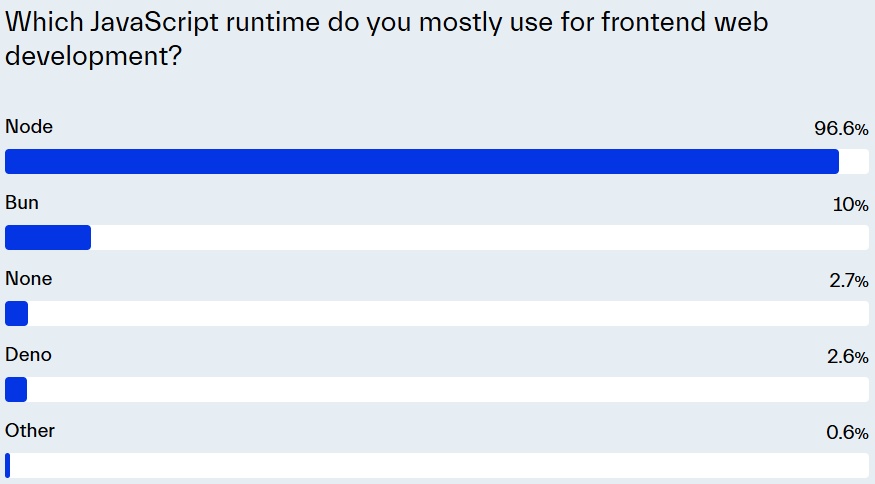Select the Node option label
The height and width of the screenshot is (484, 875).
(x=29, y=127)
